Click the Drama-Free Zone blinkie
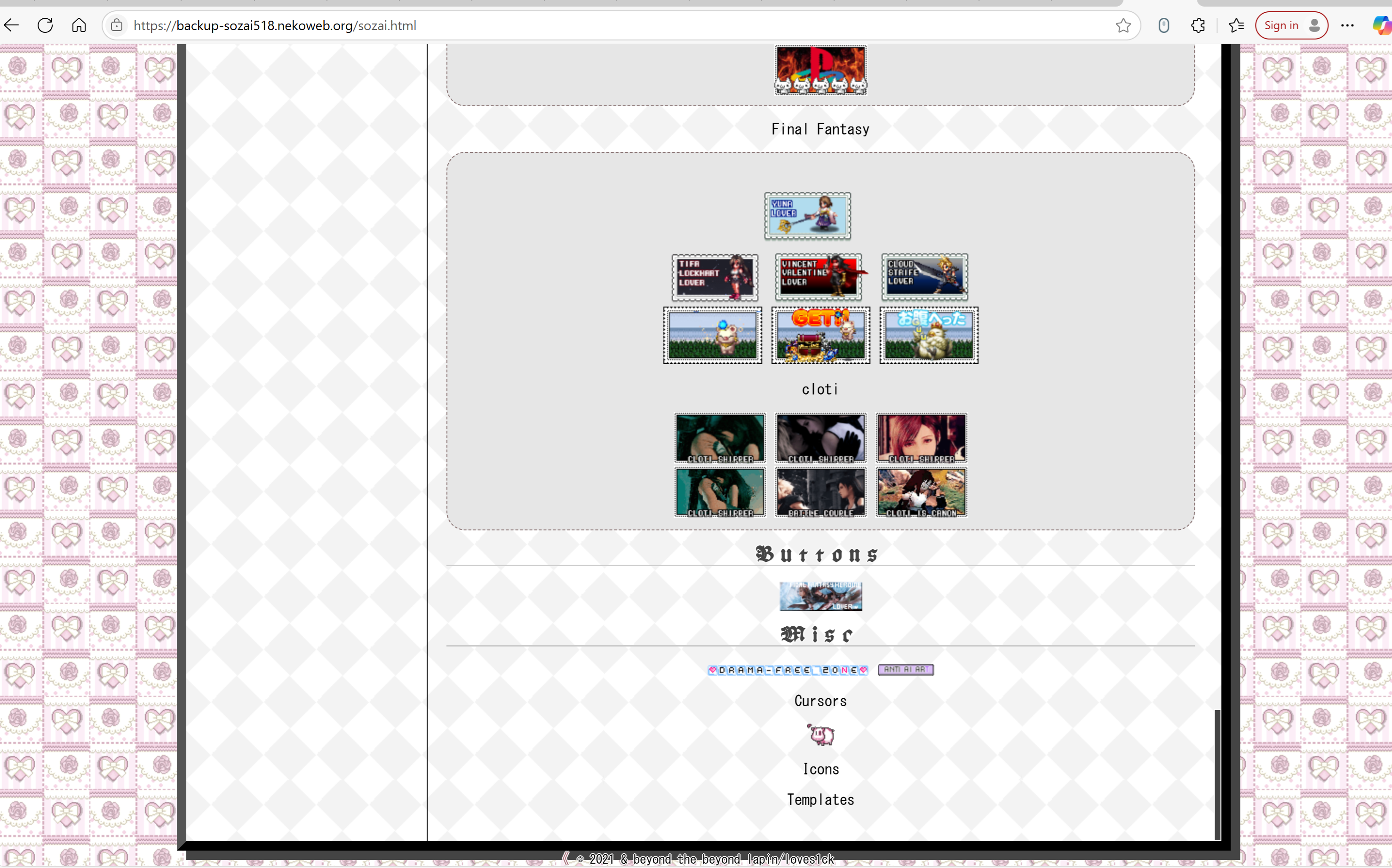Image resolution: width=1392 pixels, height=868 pixels. 788,670
